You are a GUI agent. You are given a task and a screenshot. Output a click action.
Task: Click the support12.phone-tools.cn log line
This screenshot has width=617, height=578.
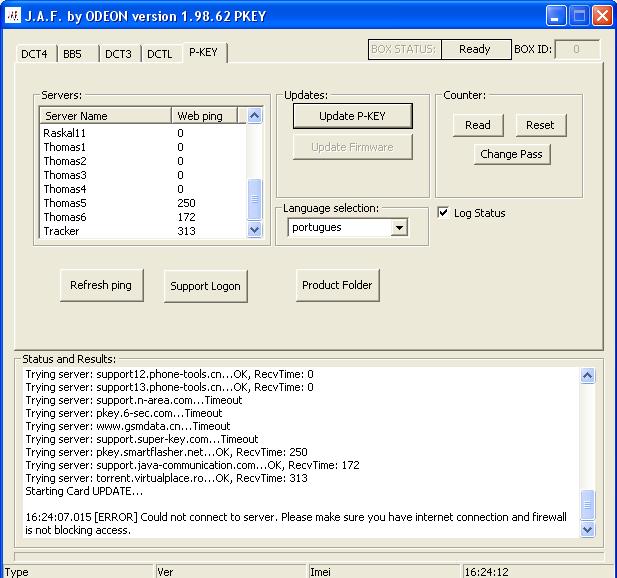click(170, 374)
